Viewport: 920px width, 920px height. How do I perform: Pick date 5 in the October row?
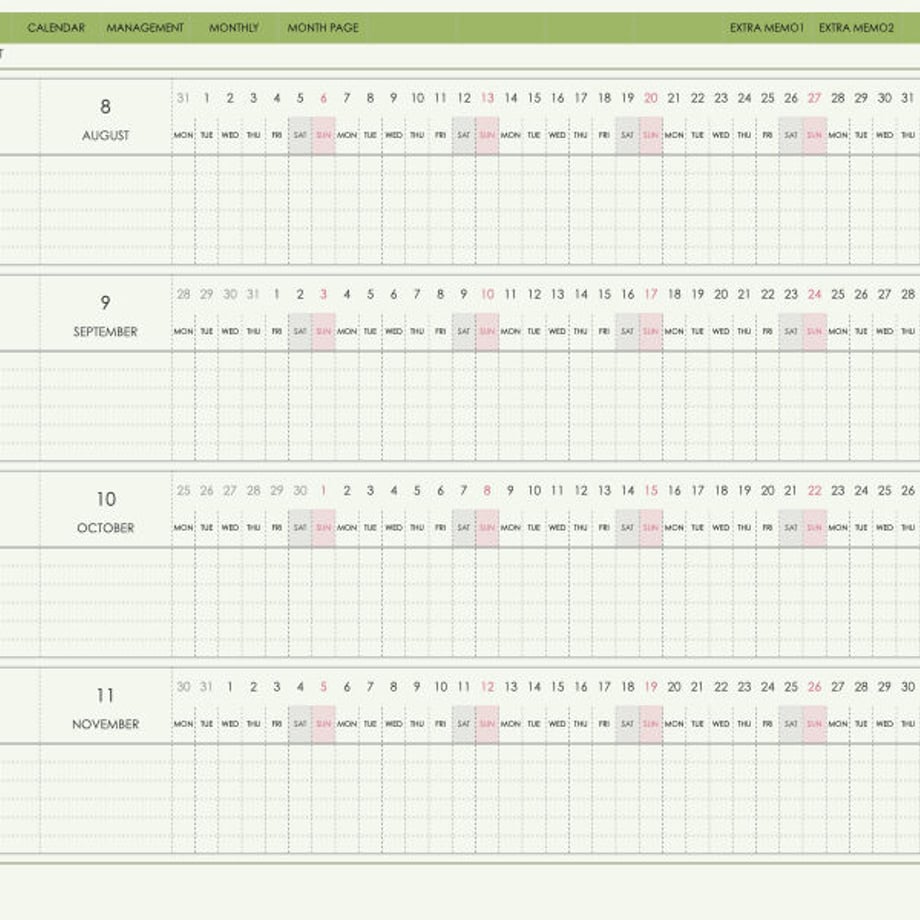[417, 491]
